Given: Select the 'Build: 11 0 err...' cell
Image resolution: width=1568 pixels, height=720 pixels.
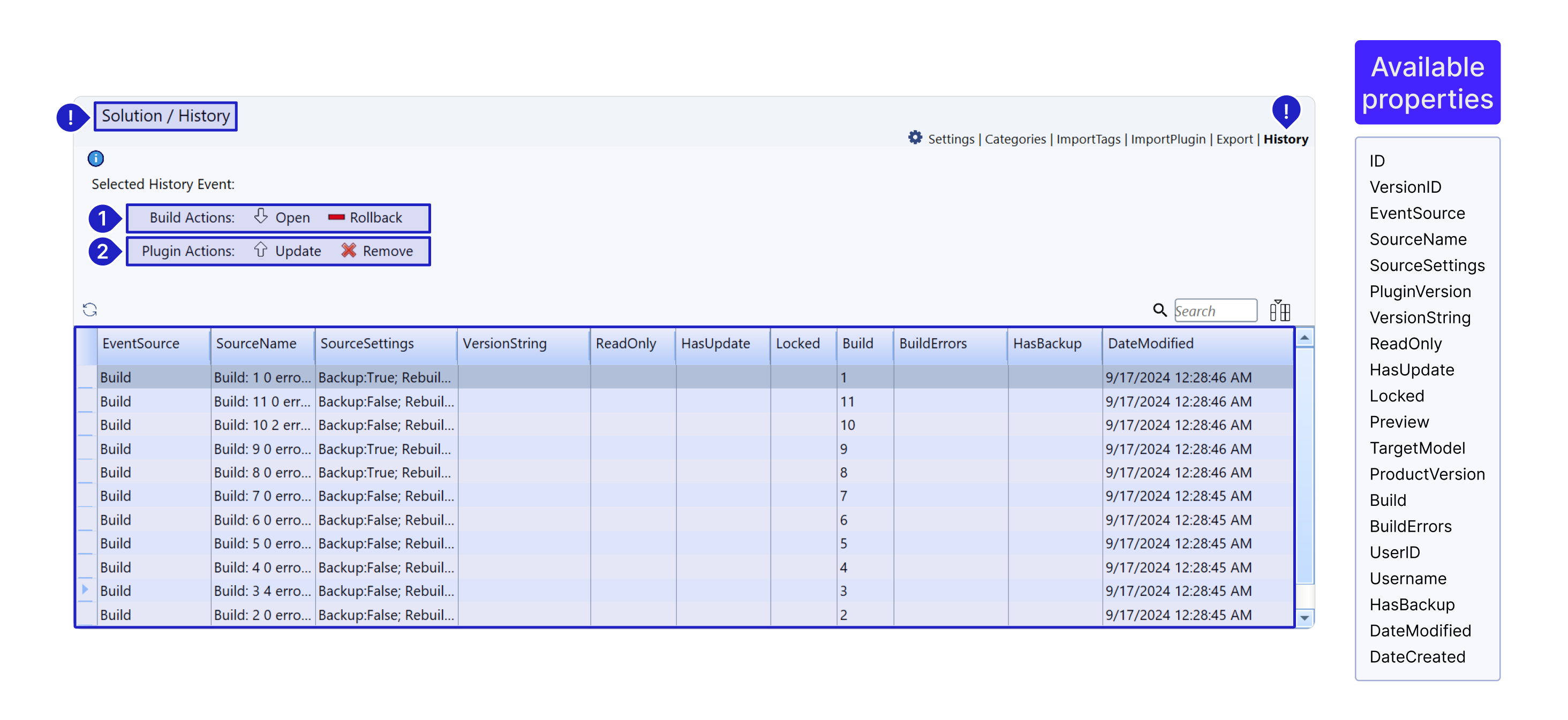Looking at the screenshot, I should [x=263, y=401].
